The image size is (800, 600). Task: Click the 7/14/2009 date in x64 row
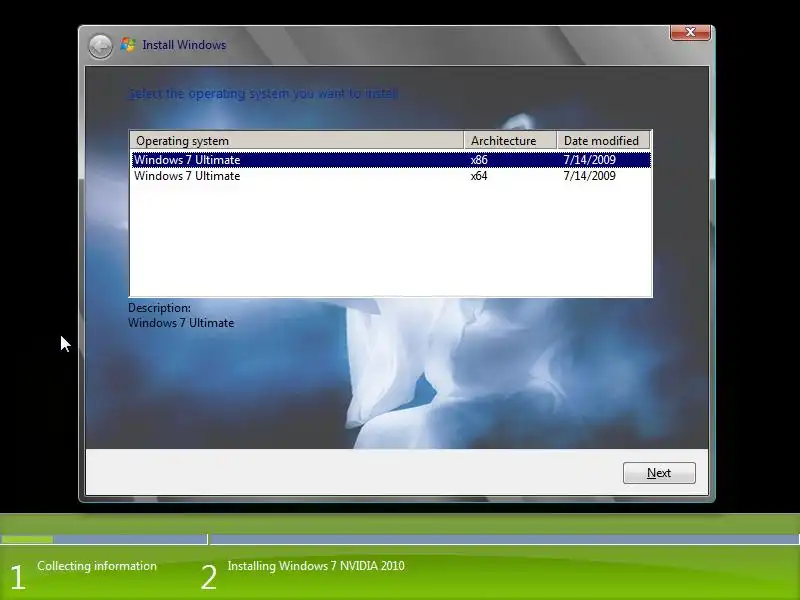point(589,176)
